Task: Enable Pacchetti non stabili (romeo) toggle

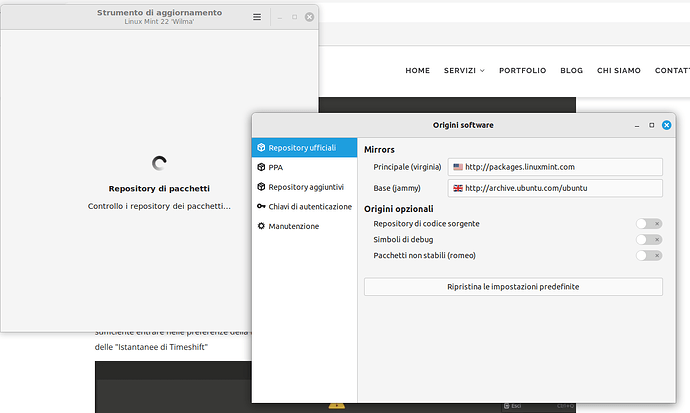Action: (x=649, y=256)
